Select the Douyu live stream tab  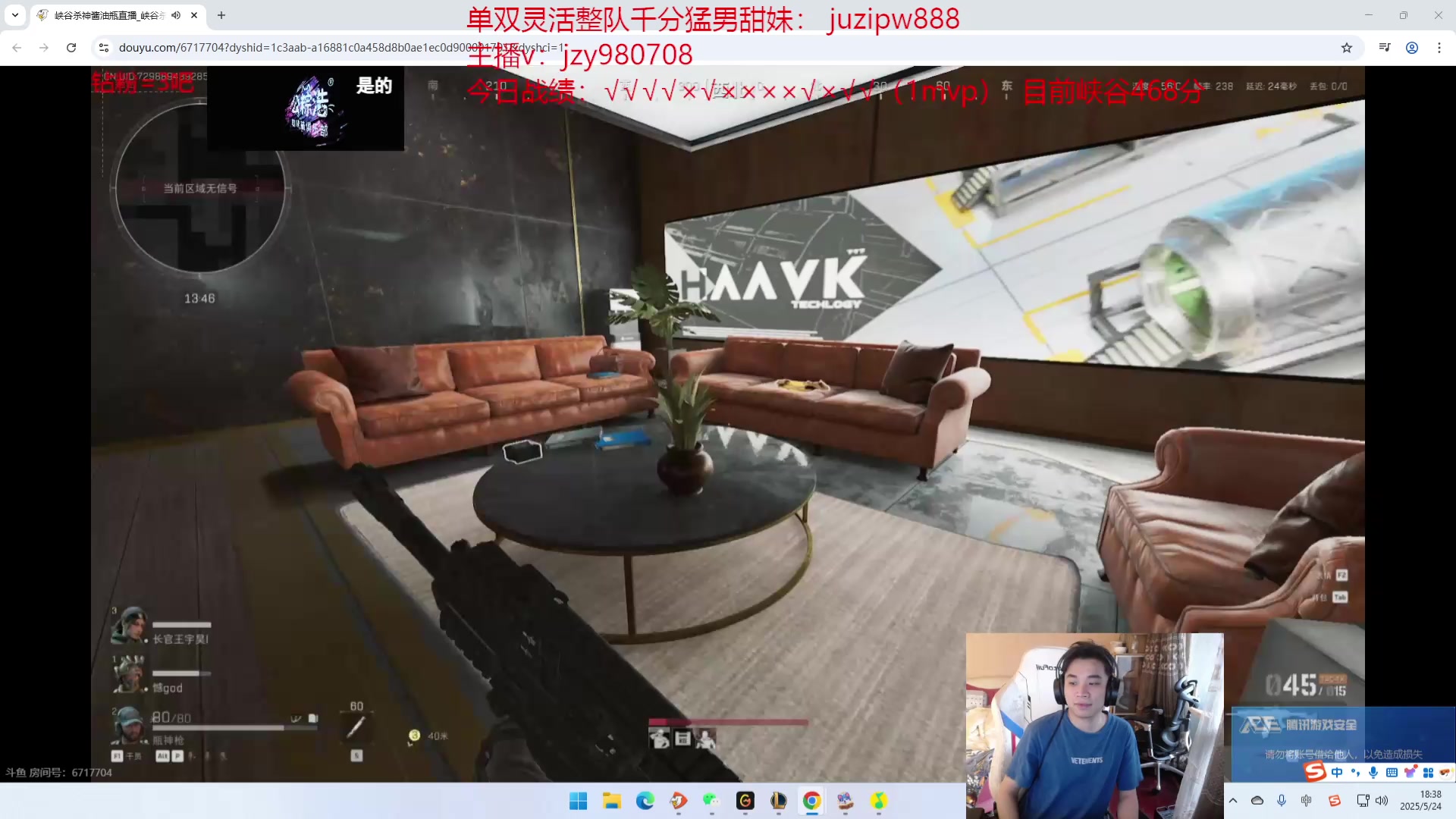pyautogui.click(x=118, y=15)
